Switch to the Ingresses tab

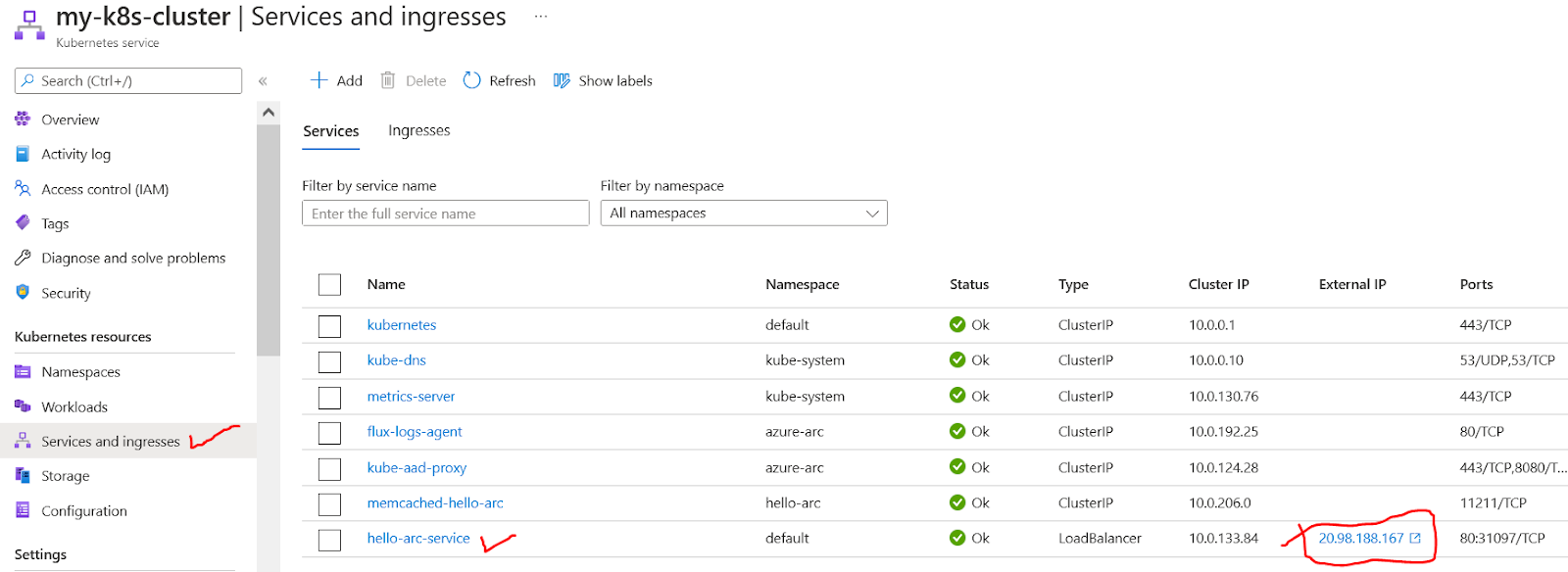tap(419, 130)
